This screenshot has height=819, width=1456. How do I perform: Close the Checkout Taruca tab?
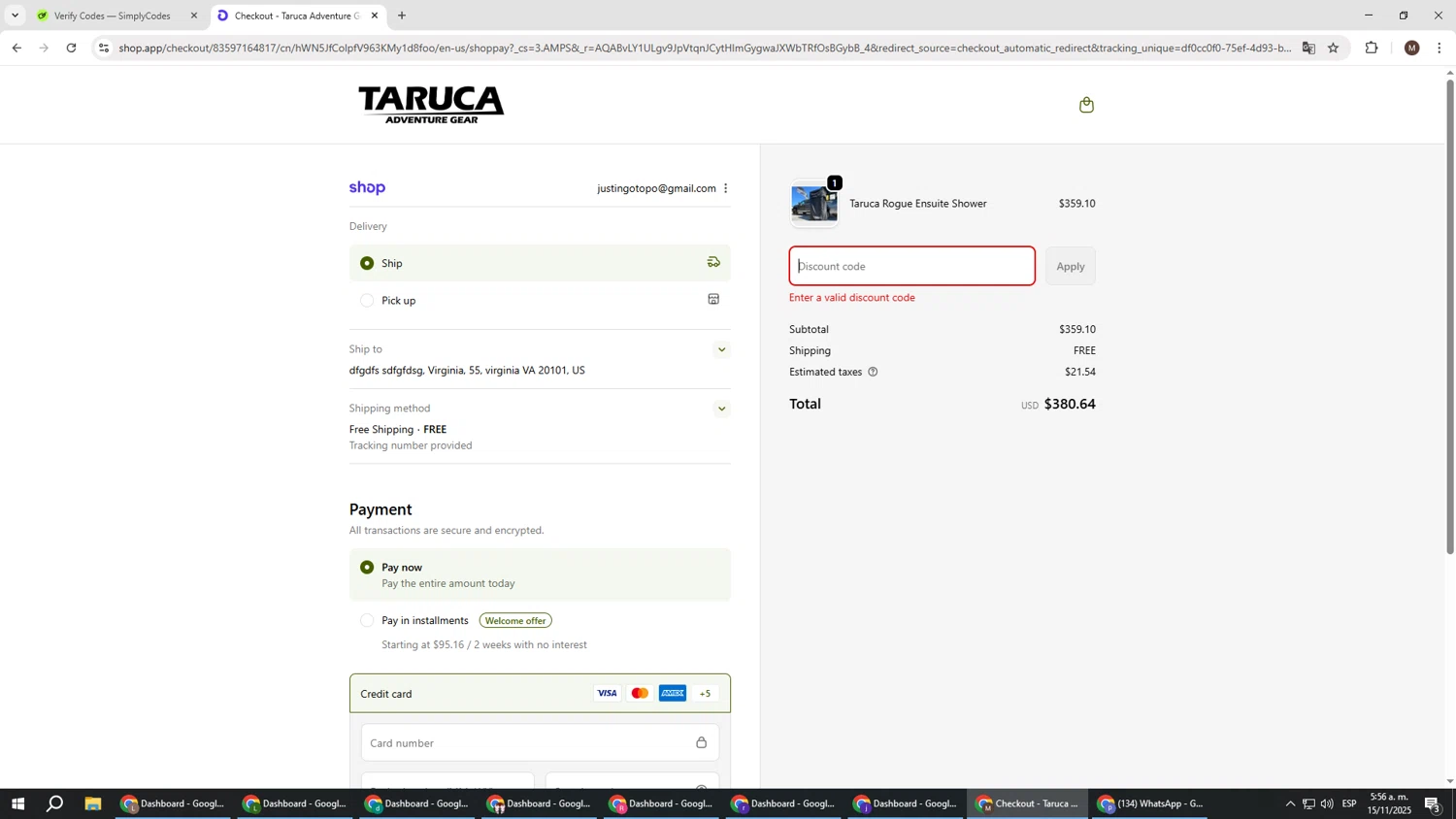coord(375,16)
